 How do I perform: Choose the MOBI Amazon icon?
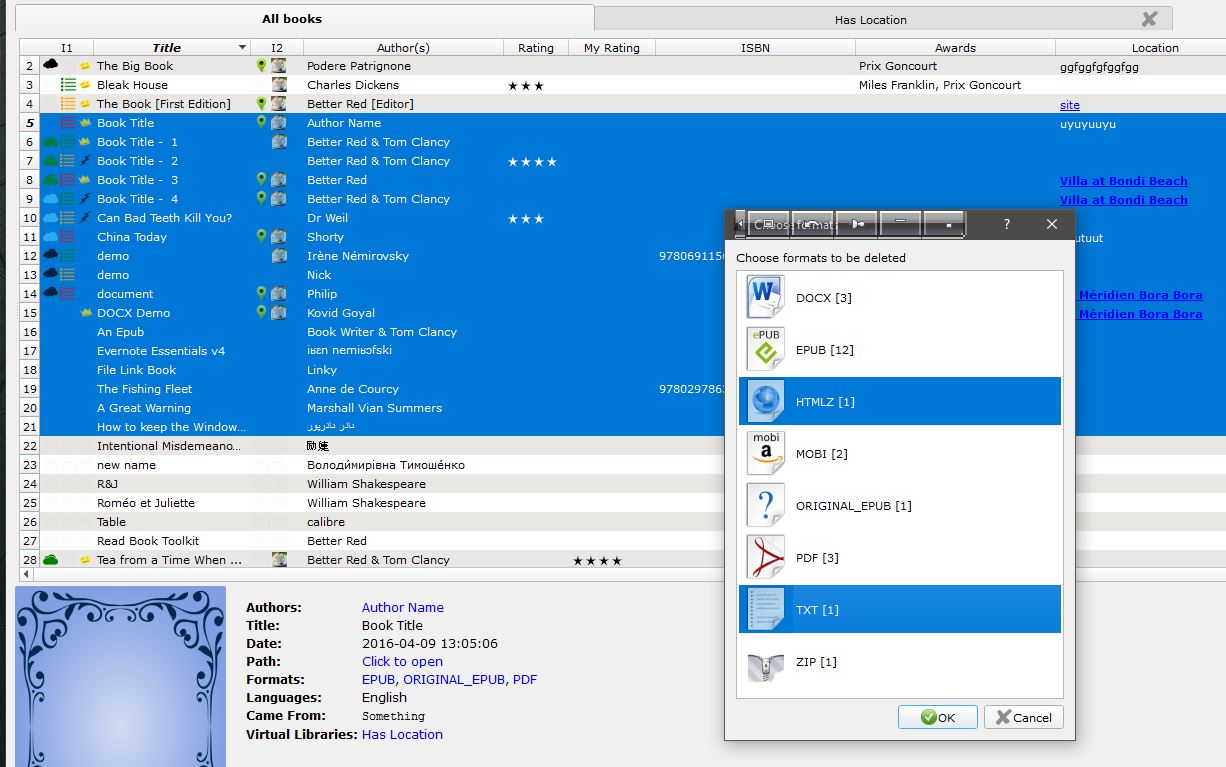(766, 453)
